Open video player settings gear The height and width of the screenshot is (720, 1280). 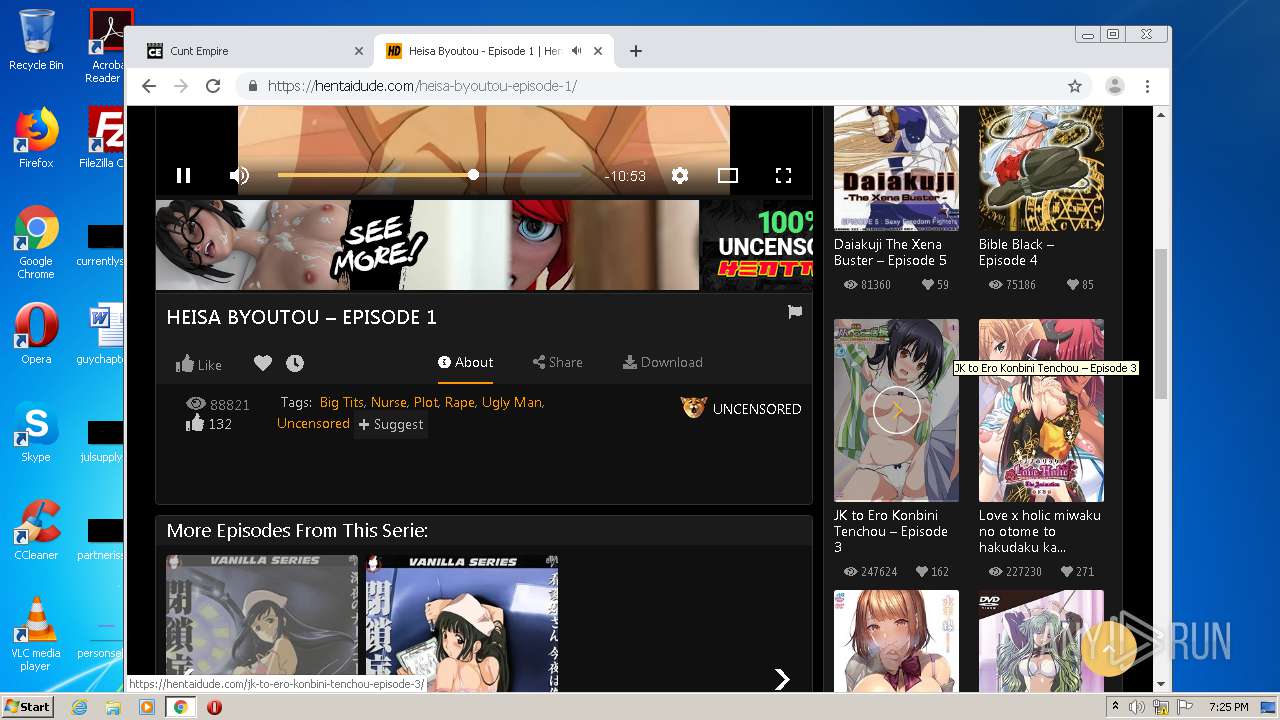click(680, 175)
